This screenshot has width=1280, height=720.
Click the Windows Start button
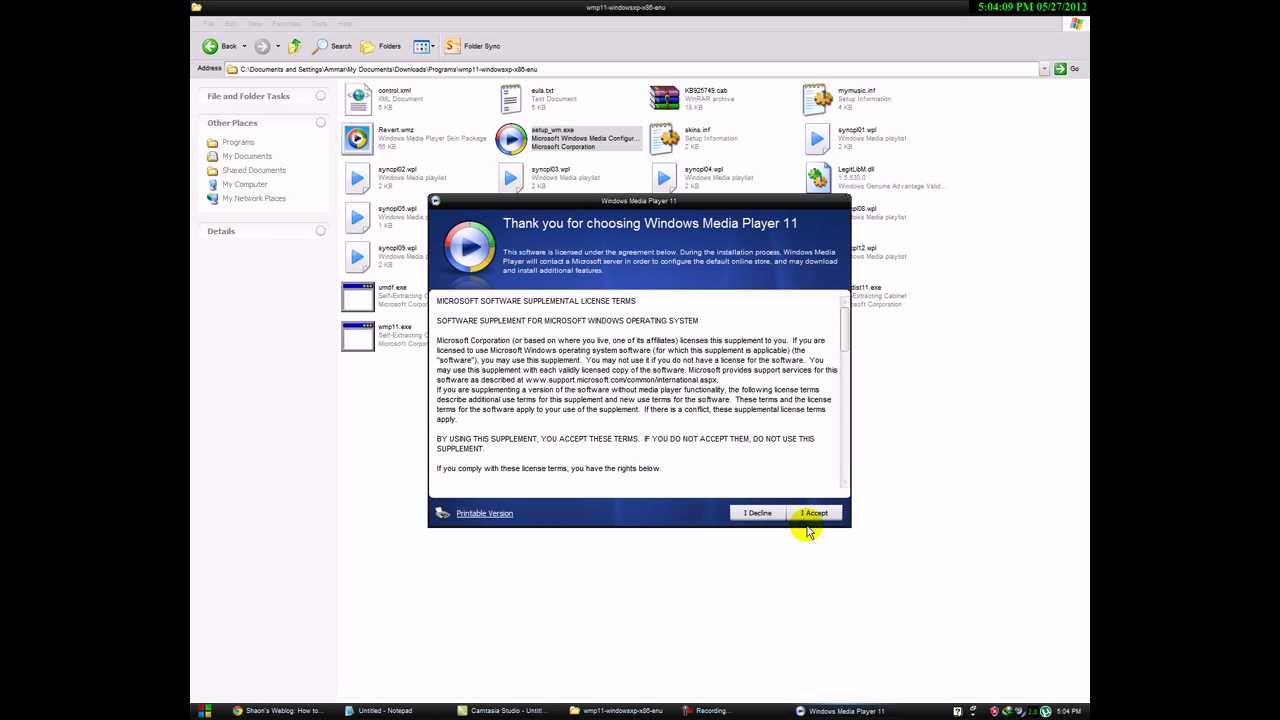(x=205, y=711)
